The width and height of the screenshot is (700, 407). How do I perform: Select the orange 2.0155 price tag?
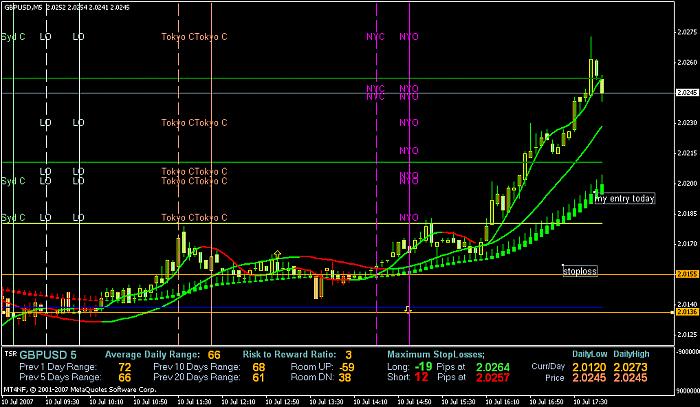[x=688, y=274]
